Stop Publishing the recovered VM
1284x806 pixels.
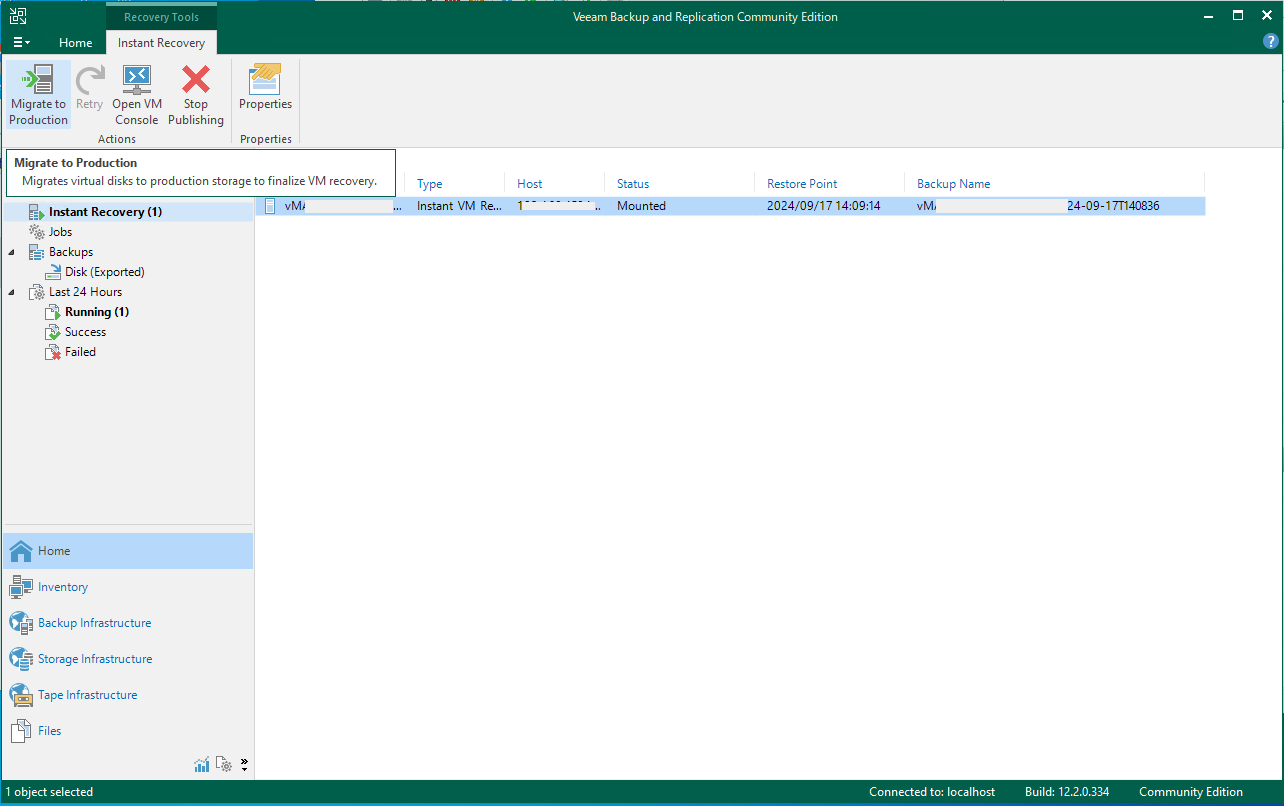(x=196, y=95)
